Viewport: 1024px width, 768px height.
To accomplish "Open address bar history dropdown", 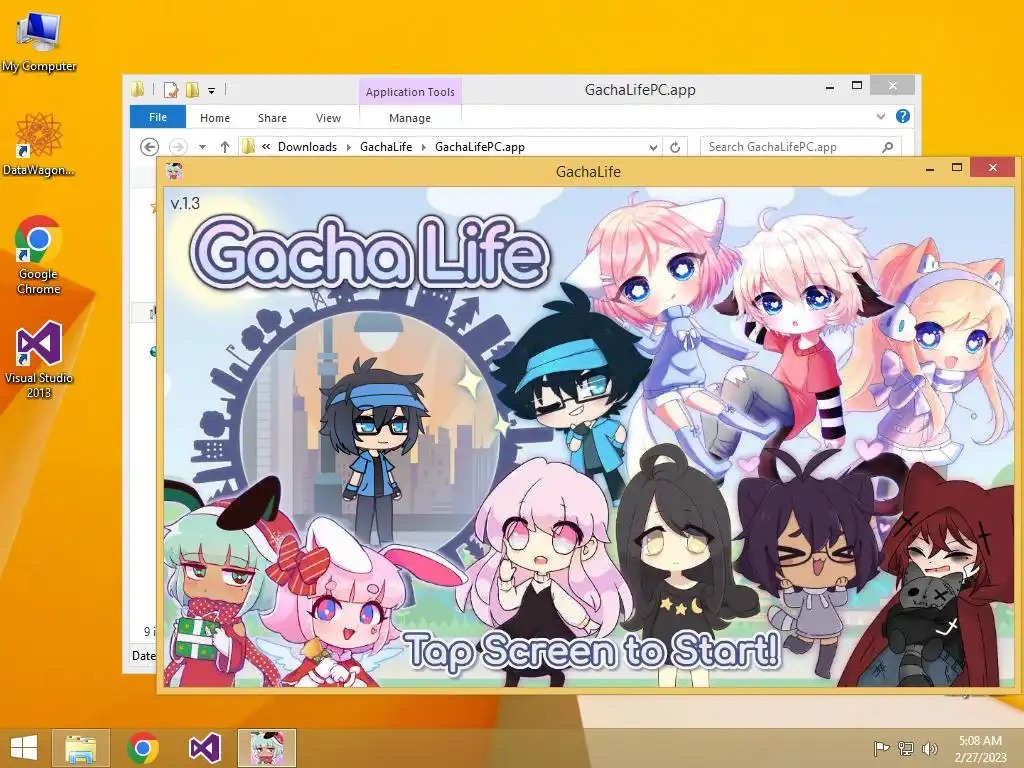I will [x=653, y=148].
